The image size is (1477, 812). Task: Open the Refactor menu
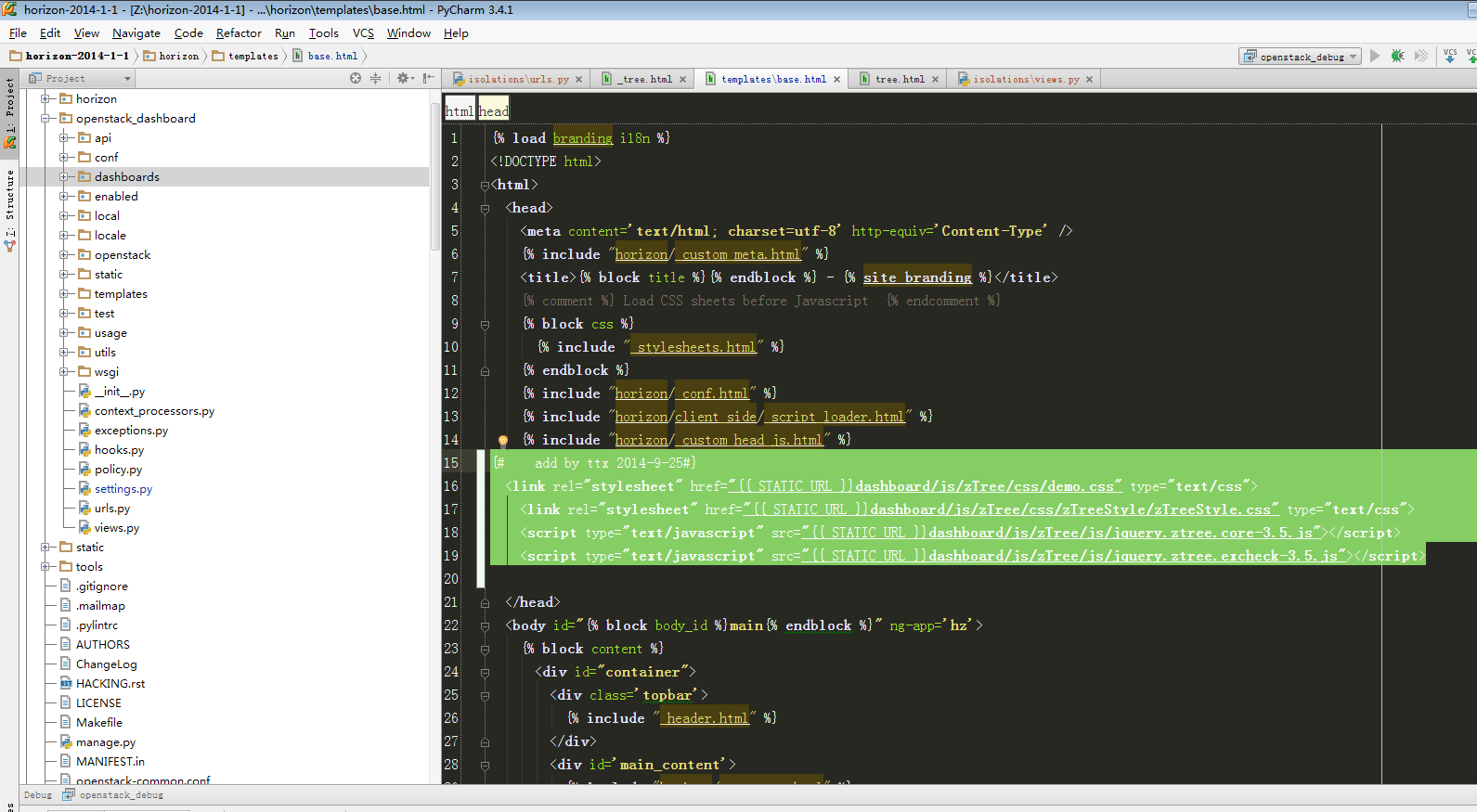tap(239, 33)
